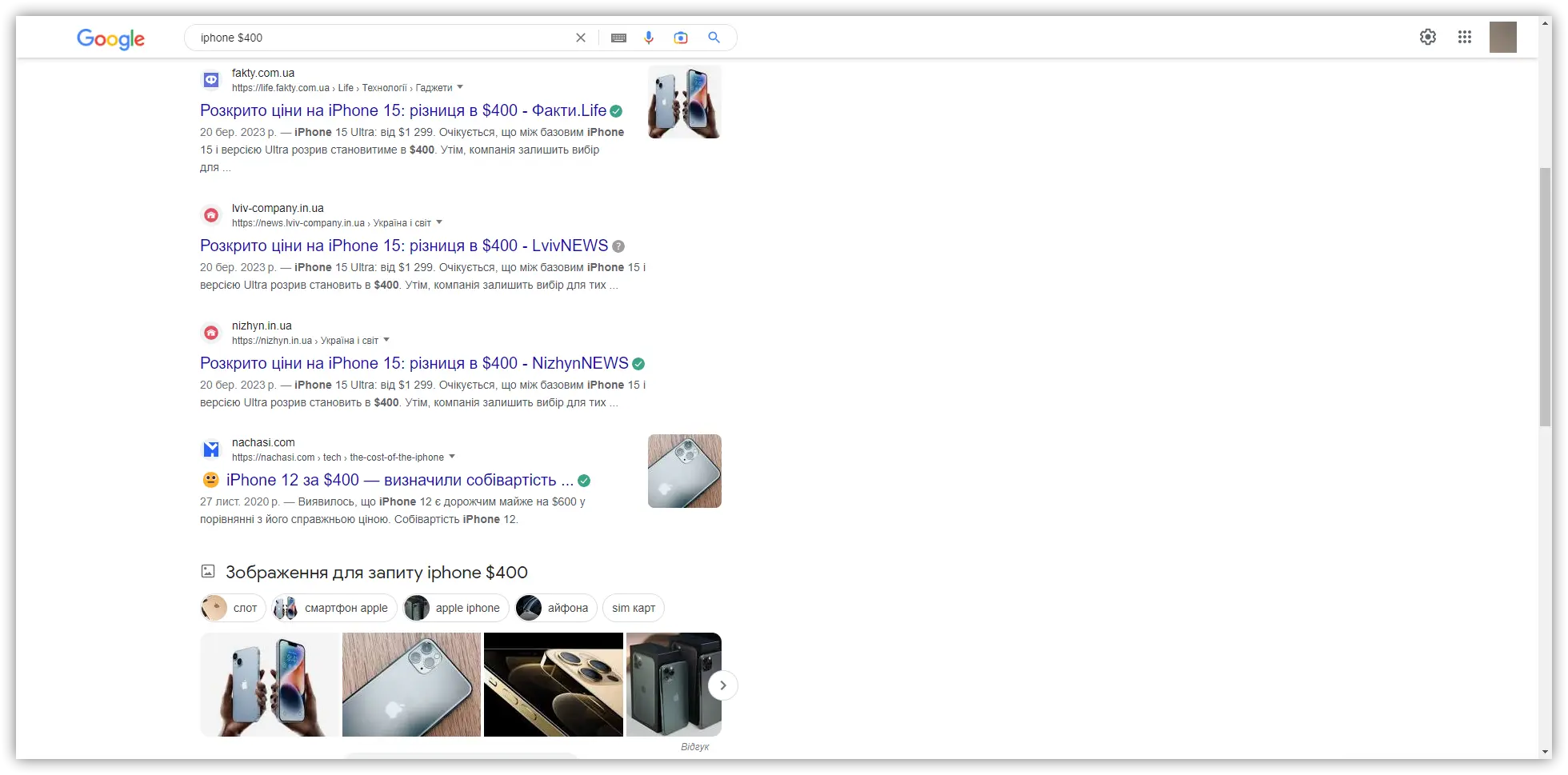The height and width of the screenshot is (775, 1568).
Task: Expand the fakty.com.ua result options arrow
Action: pos(460,87)
